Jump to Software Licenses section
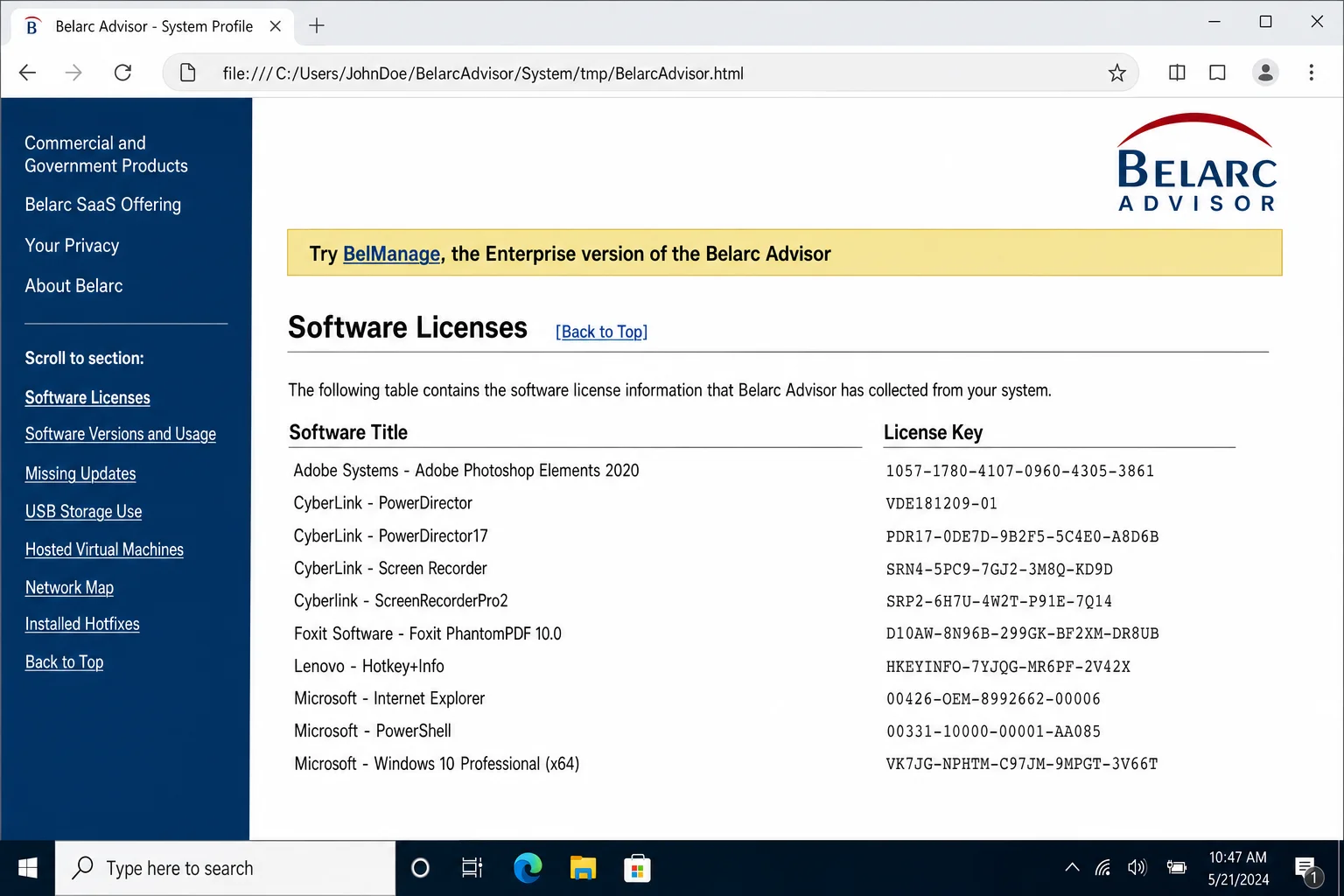The height and width of the screenshot is (896, 1344). (87, 397)
